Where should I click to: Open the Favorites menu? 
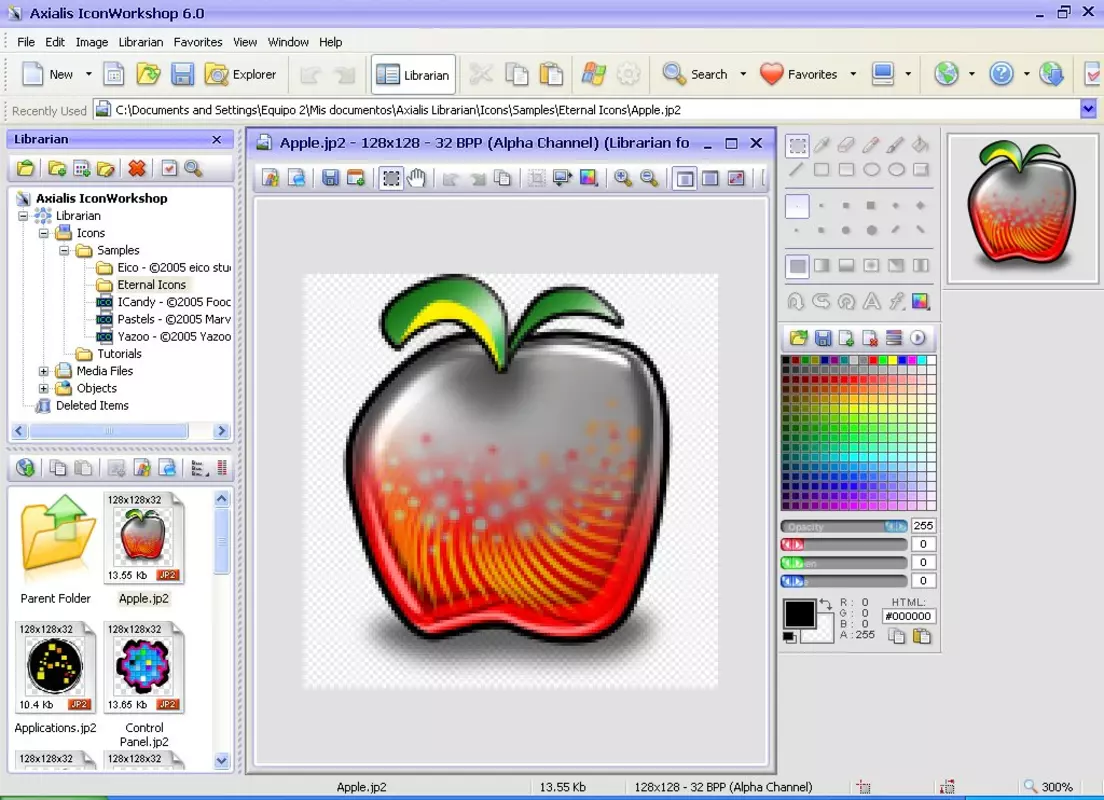pyautogui.click(x=198, y=42)
